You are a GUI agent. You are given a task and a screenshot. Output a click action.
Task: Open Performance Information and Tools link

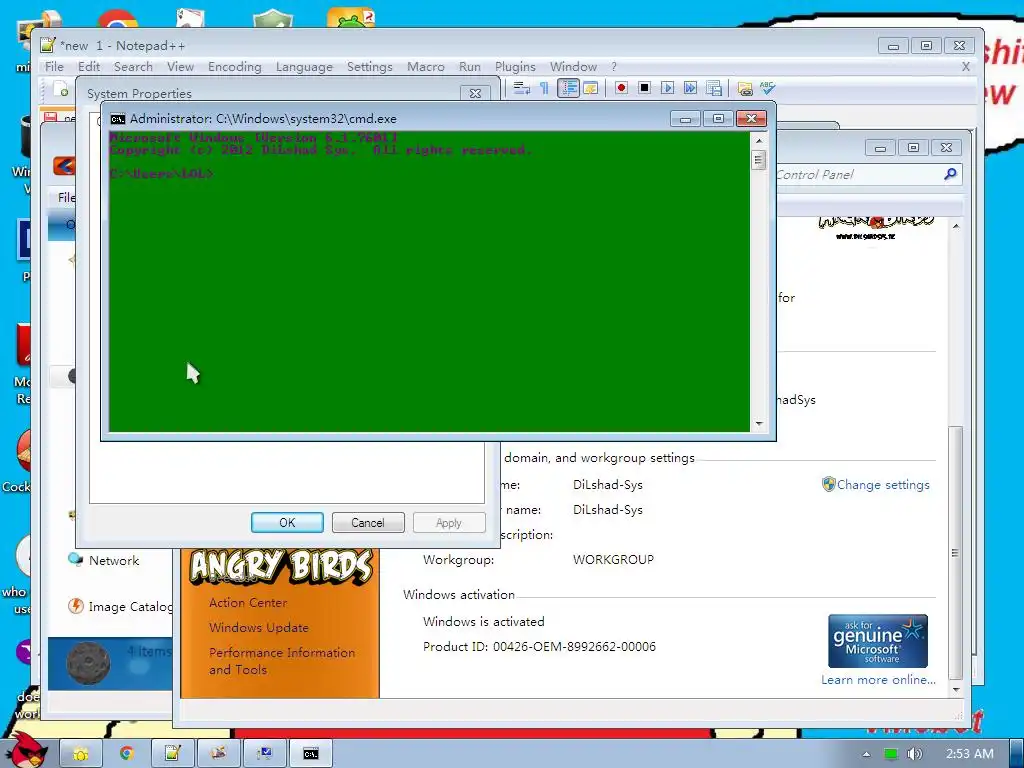point(282,661)
